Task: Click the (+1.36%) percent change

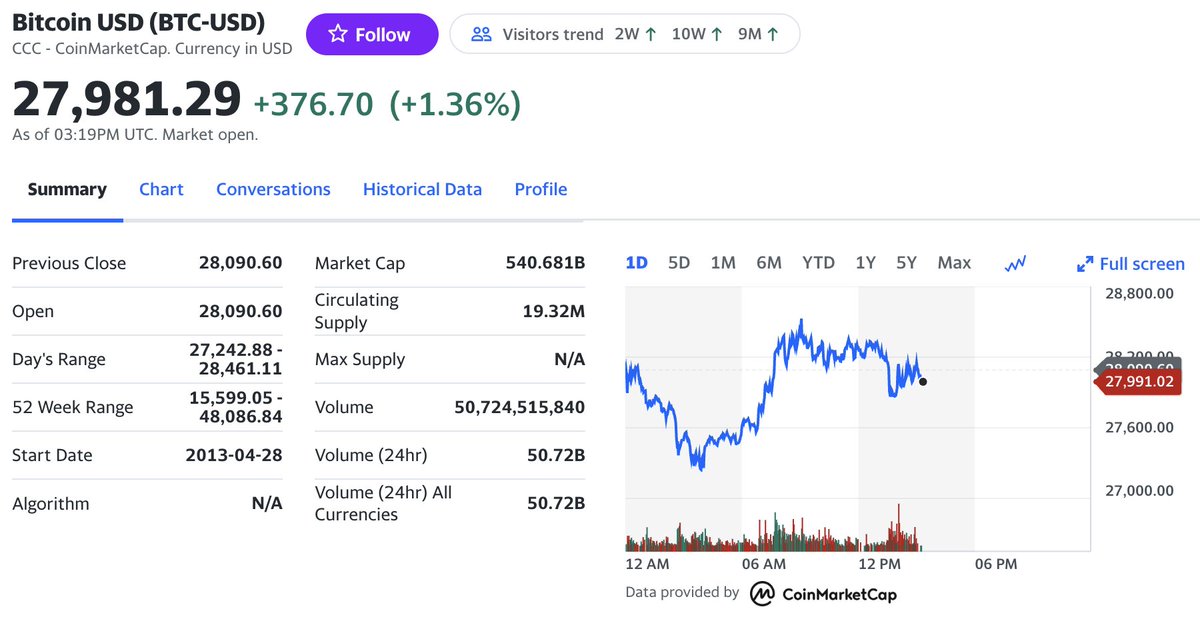Action: [x=455, y=103]
